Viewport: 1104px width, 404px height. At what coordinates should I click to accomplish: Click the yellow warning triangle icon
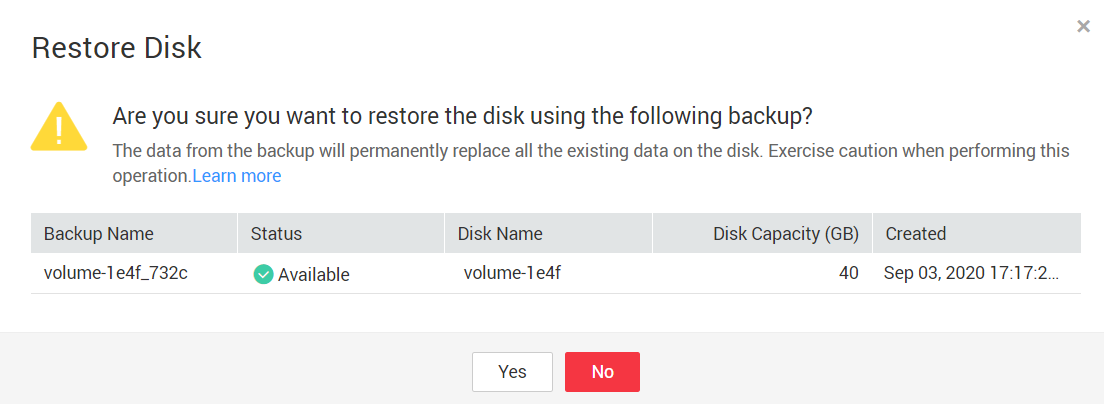[59, 127]
